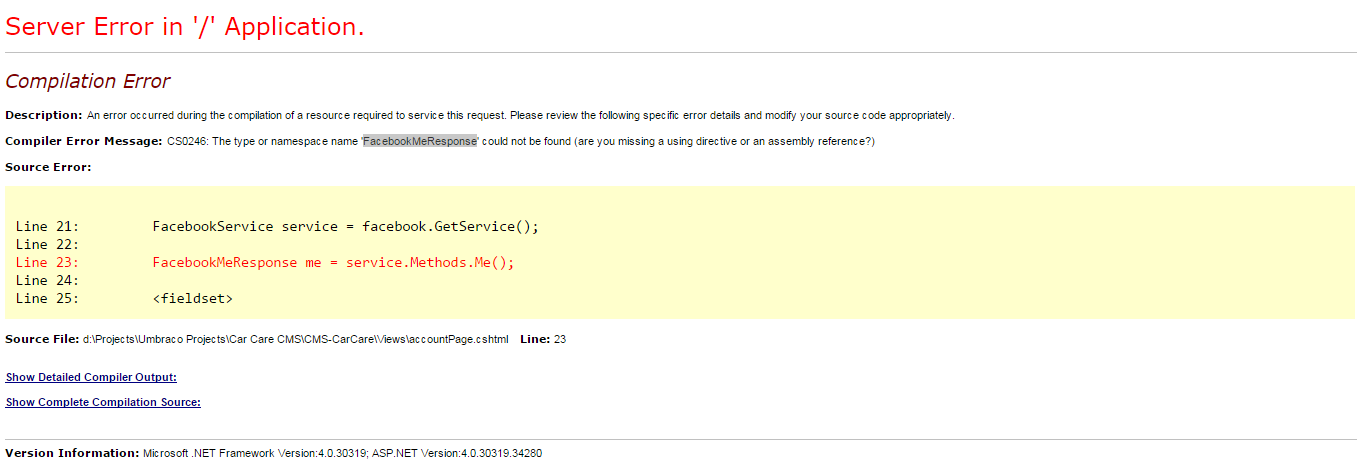Click the highlighted 'FacebookMeResponse' text in error message

pyautogui.click(x=420, y=141)
